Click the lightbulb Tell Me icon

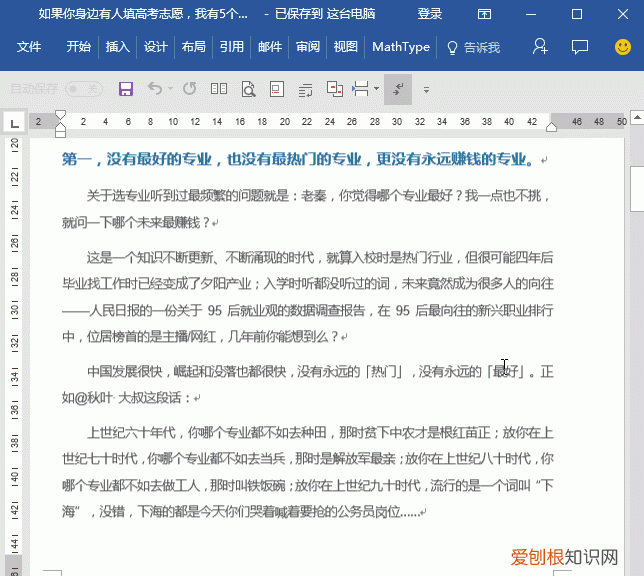(452, 48)
